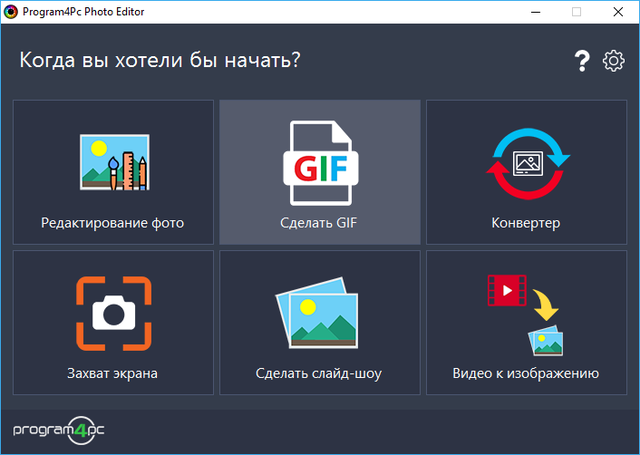Choose the "Захват экрана" text label
Image resolution: width=640 pixels, height=455 pixels.
click(x=113, y=374)
